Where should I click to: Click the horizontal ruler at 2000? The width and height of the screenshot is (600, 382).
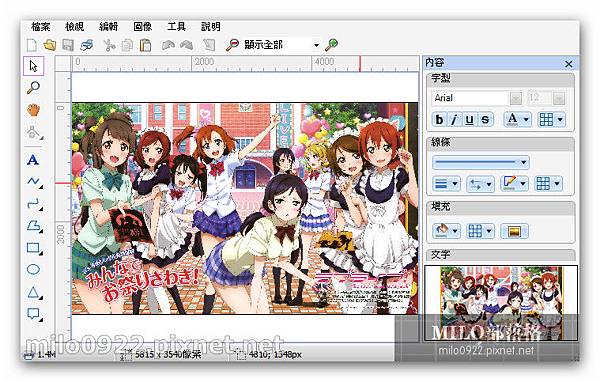tap(204, 62)
